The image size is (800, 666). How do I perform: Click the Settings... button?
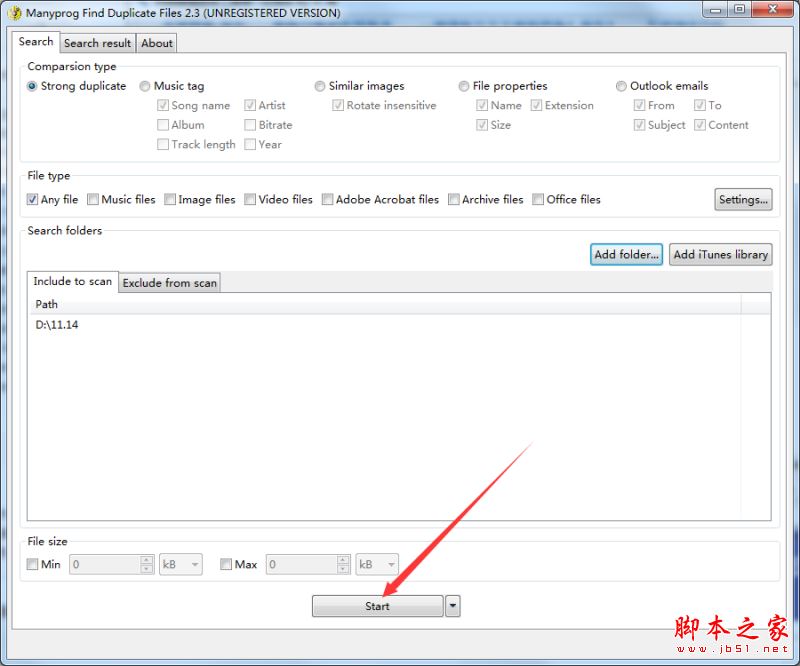click(x=743, y=200)
